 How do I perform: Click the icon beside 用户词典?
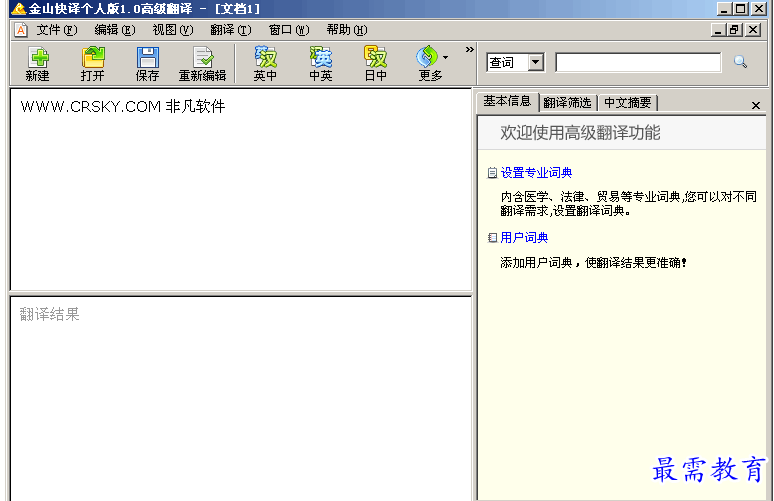[x=492, y=238]
